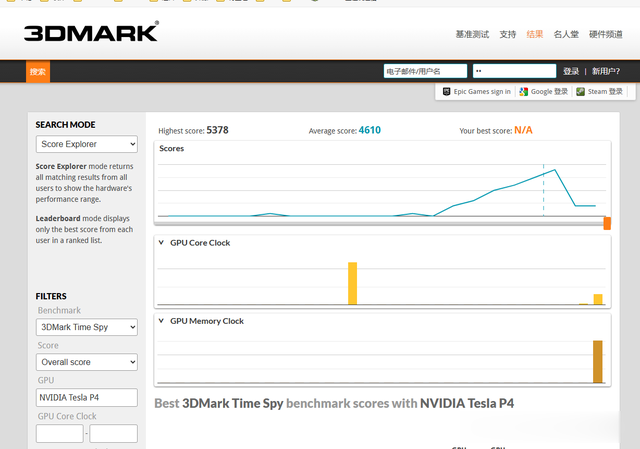Screen dimensions: 640x449
Task: Click the orange Scores range slider handle
Action: point(607,223)
